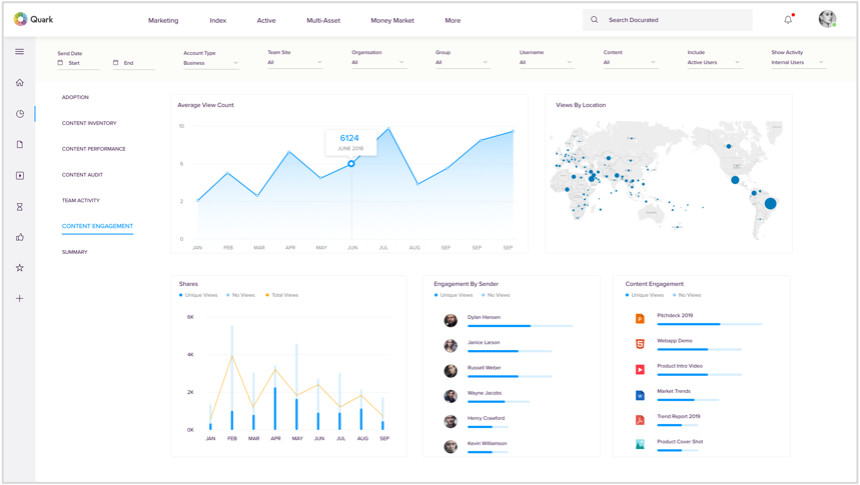Toggle Unique Views legend in Content Engagement card
Image resolution: width=860 pixels, height=485 pixels.
[x=645, y=295]
